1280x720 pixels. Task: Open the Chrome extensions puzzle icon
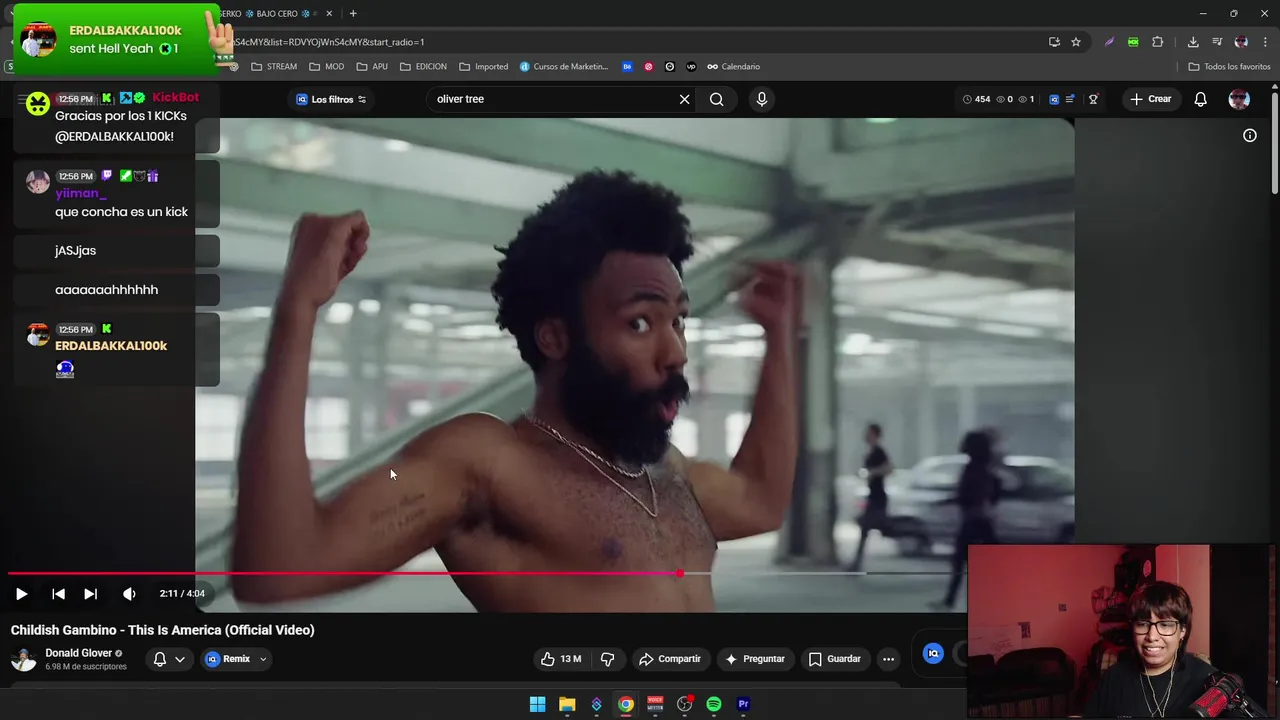tap(1158, 42)
